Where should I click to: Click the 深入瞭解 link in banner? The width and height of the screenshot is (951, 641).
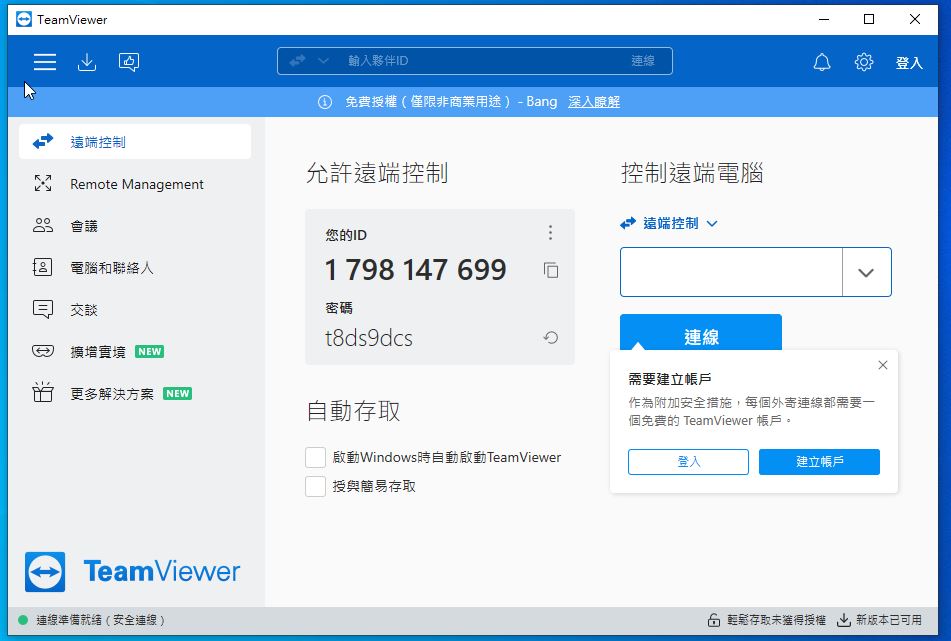[x=594, y=102]
